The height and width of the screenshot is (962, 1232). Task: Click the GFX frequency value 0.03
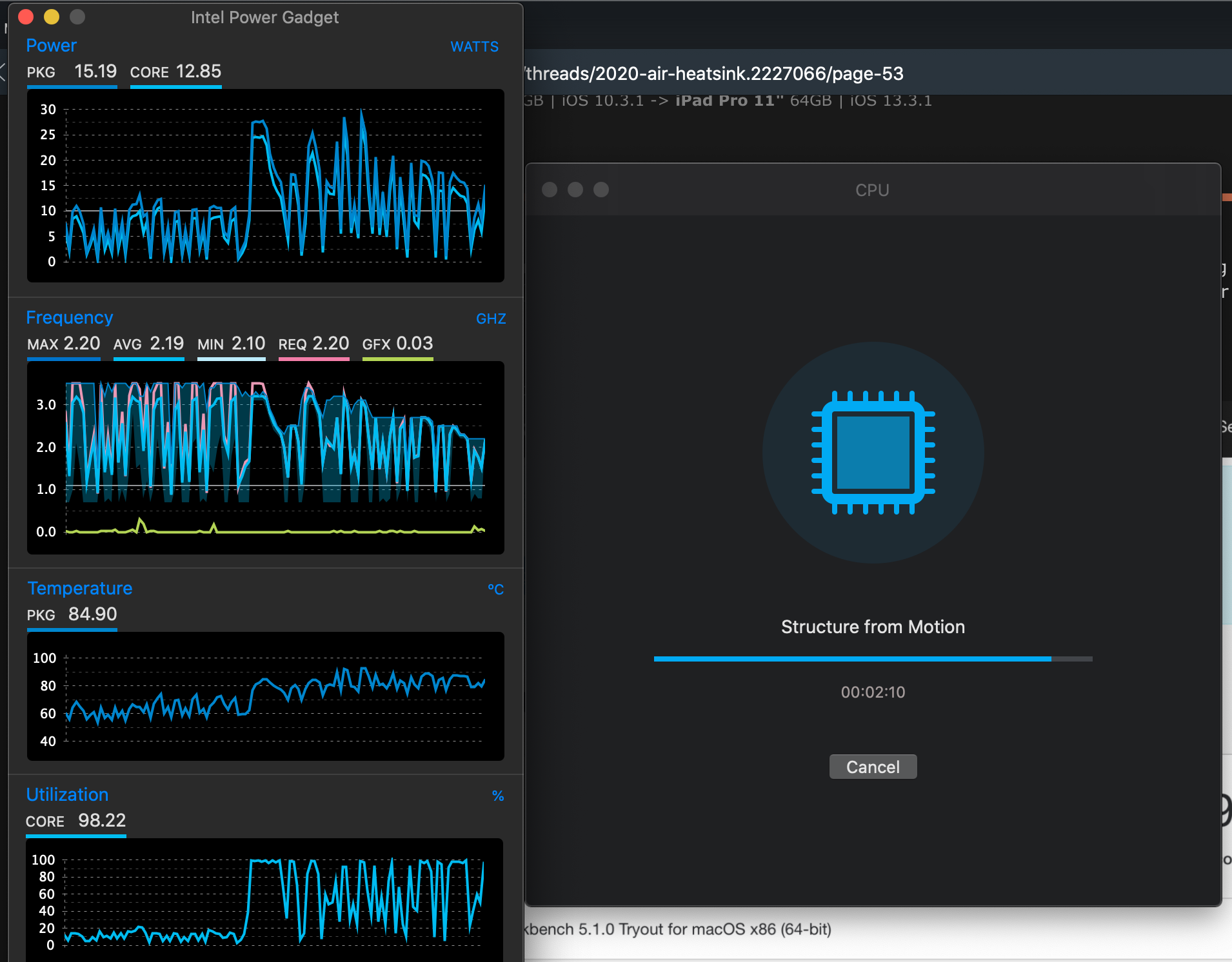coord(415,343)
